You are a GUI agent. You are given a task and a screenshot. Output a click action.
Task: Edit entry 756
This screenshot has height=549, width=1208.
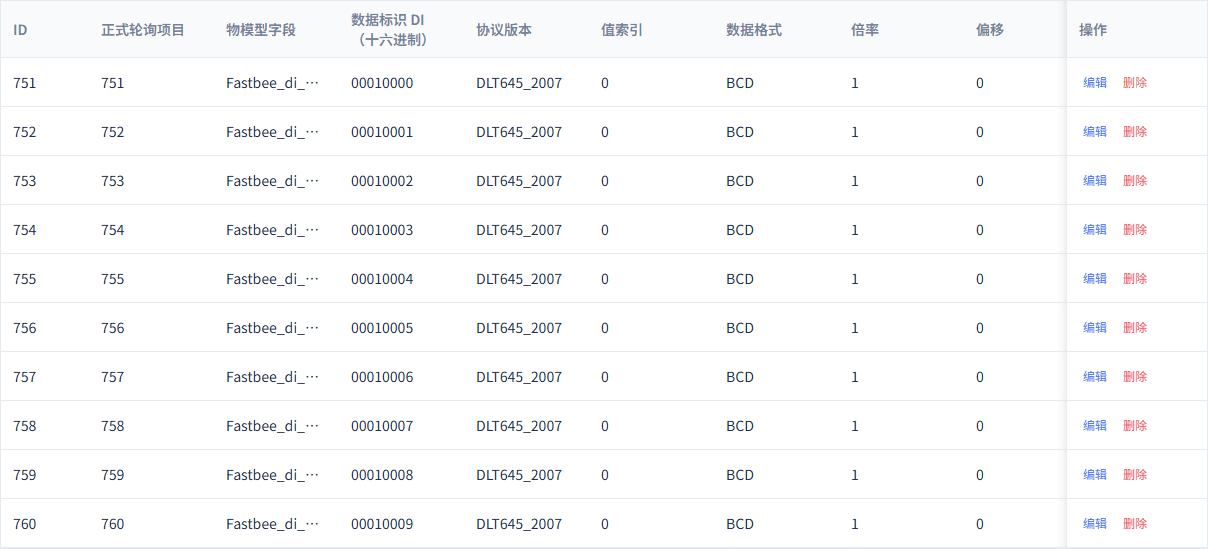[x=1095, y=328]
